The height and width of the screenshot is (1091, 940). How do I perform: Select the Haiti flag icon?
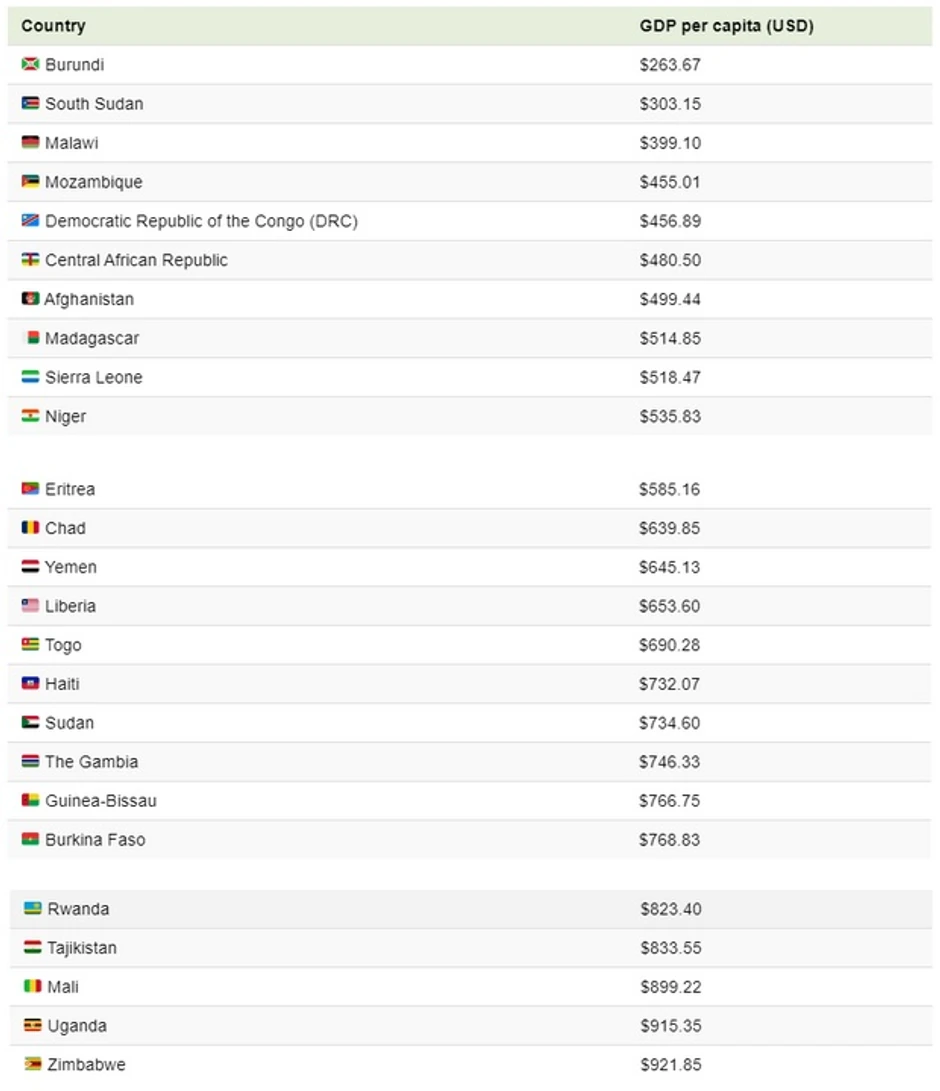point(30,683)
